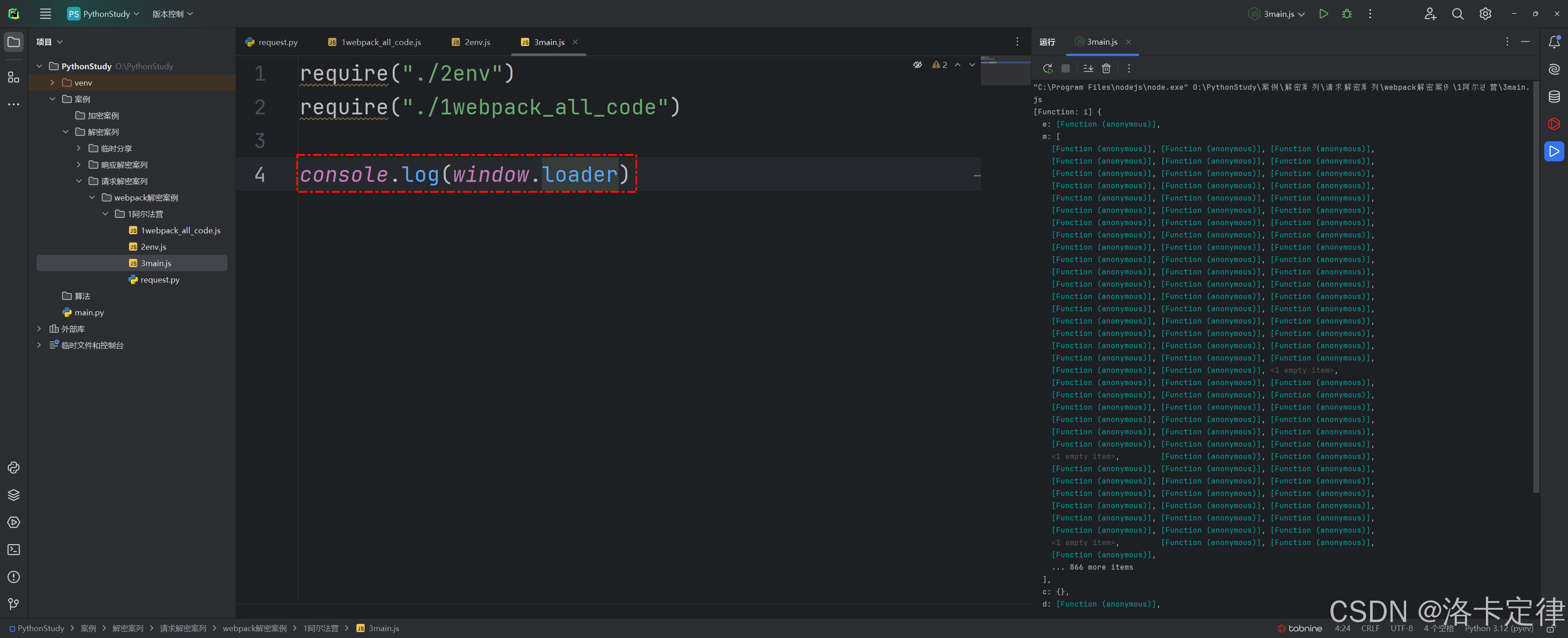Toggle the Project tool window folder icon

[x=13, y=41]
